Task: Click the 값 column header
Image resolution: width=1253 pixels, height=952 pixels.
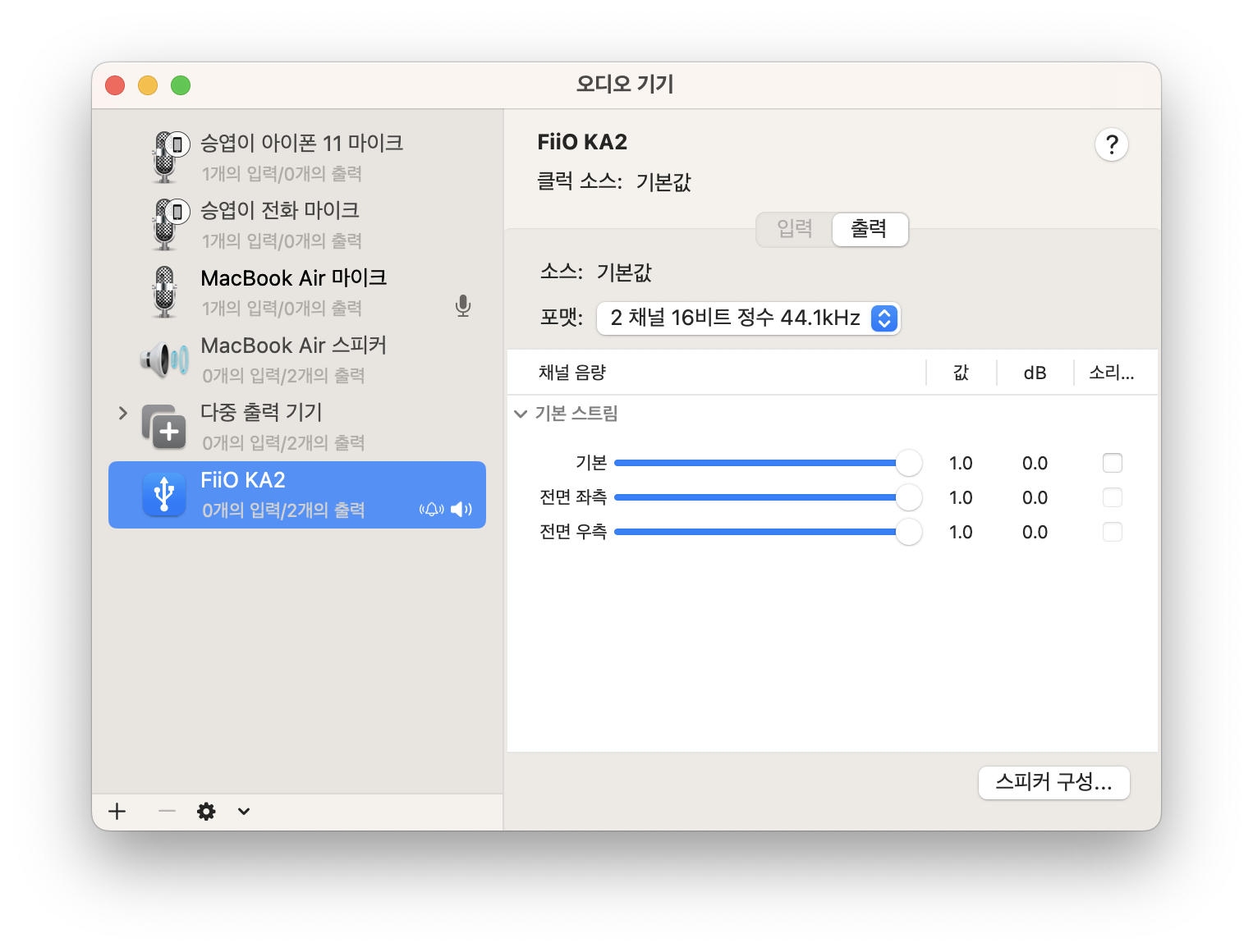Action: tap(962, 373)
